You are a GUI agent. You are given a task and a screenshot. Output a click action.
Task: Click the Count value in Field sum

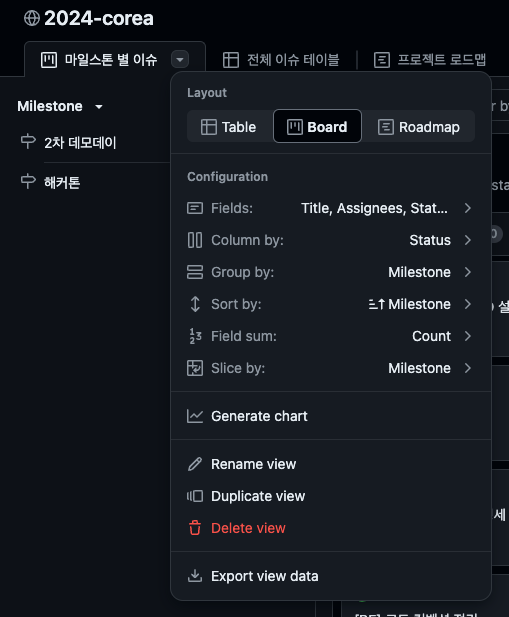pyautogui.click(x=432, y=336)
